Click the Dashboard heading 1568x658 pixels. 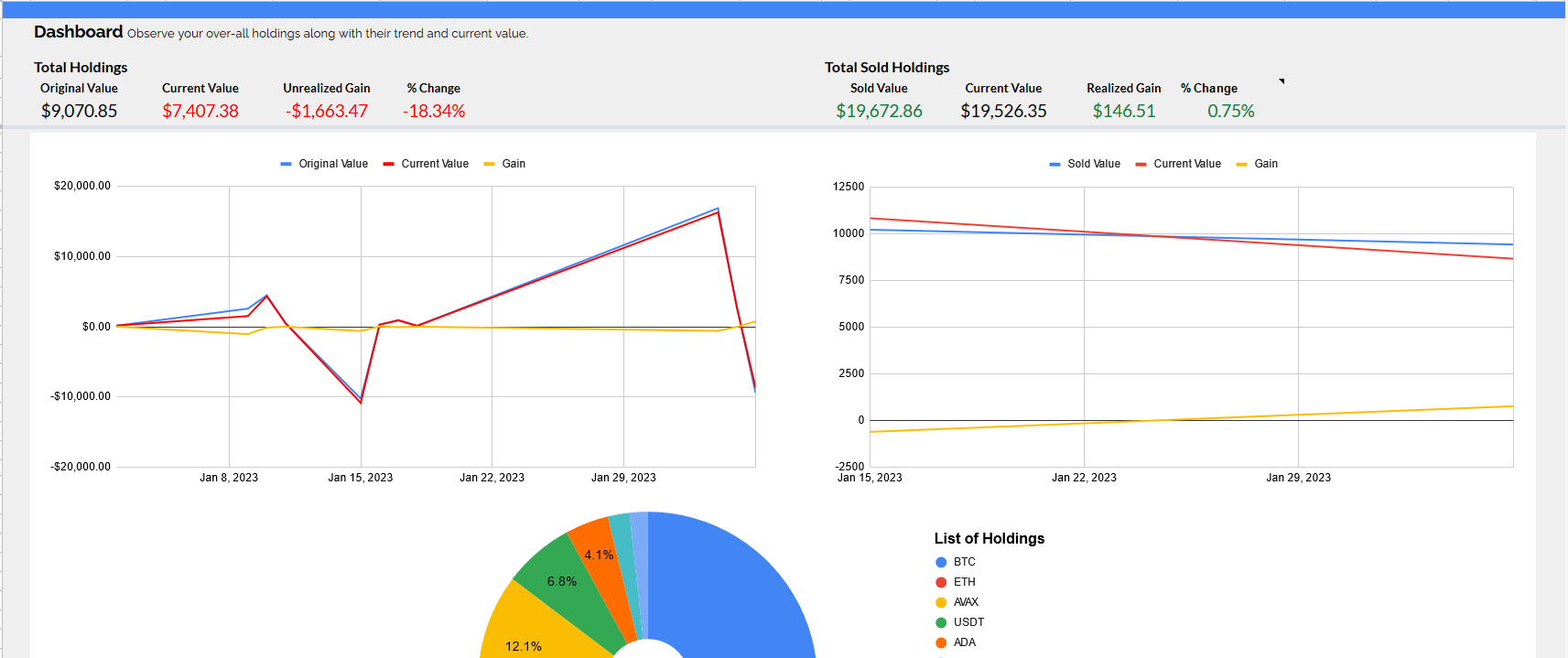(x=78, y=32)
